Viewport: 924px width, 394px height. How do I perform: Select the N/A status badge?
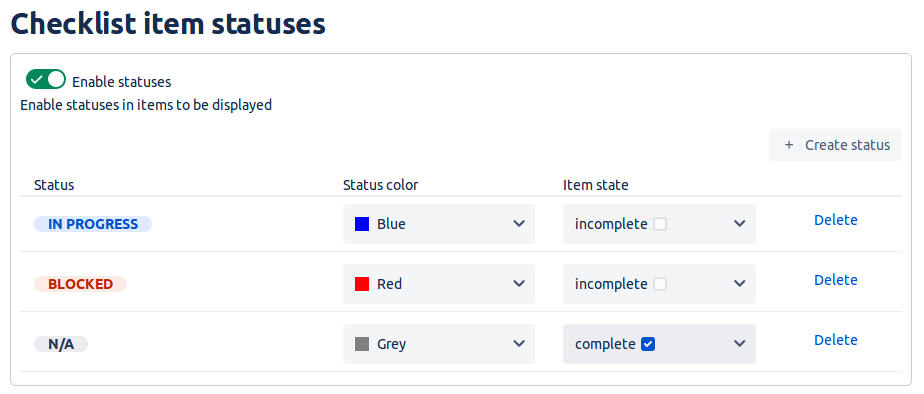click(x=61, y=344)
